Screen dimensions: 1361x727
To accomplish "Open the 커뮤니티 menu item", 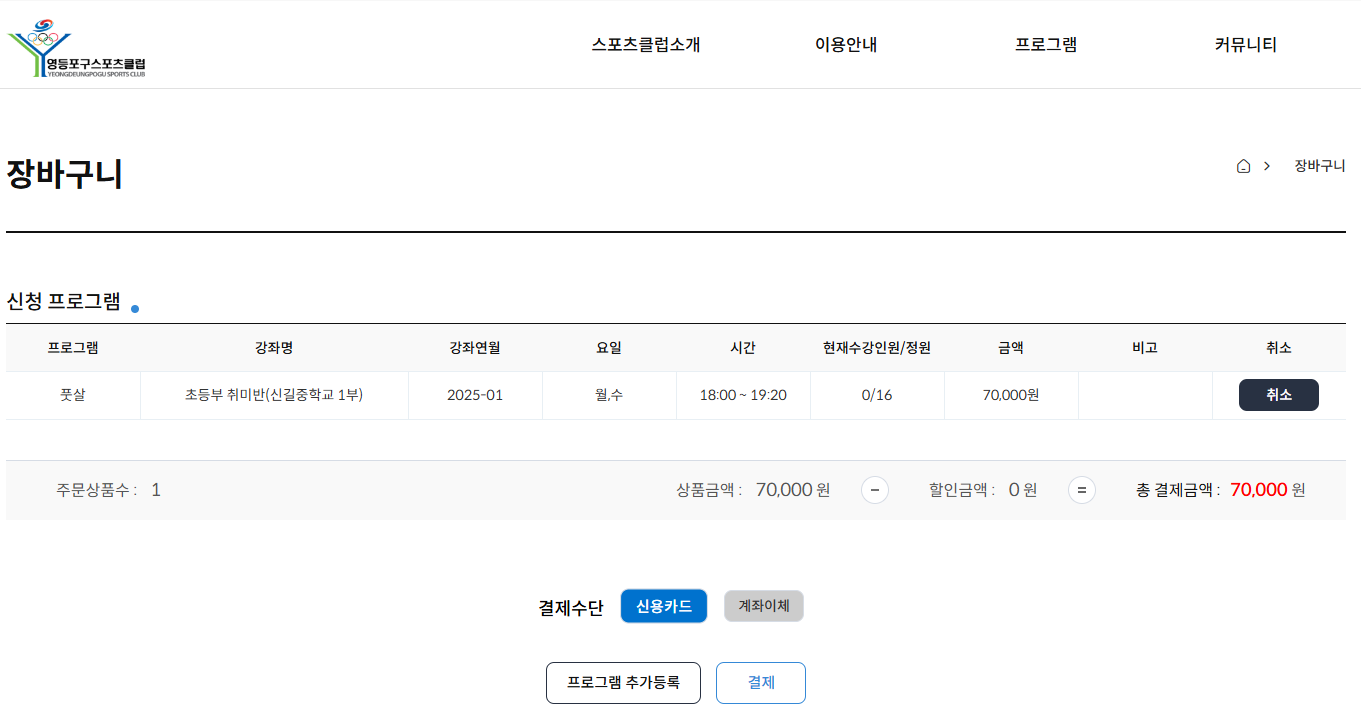I will pos(1245,45).
